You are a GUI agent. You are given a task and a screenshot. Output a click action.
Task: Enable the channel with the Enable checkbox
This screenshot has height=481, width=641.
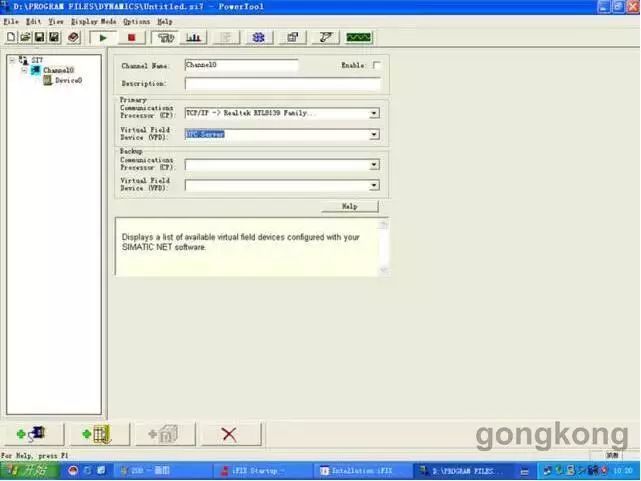click(377, 65)
